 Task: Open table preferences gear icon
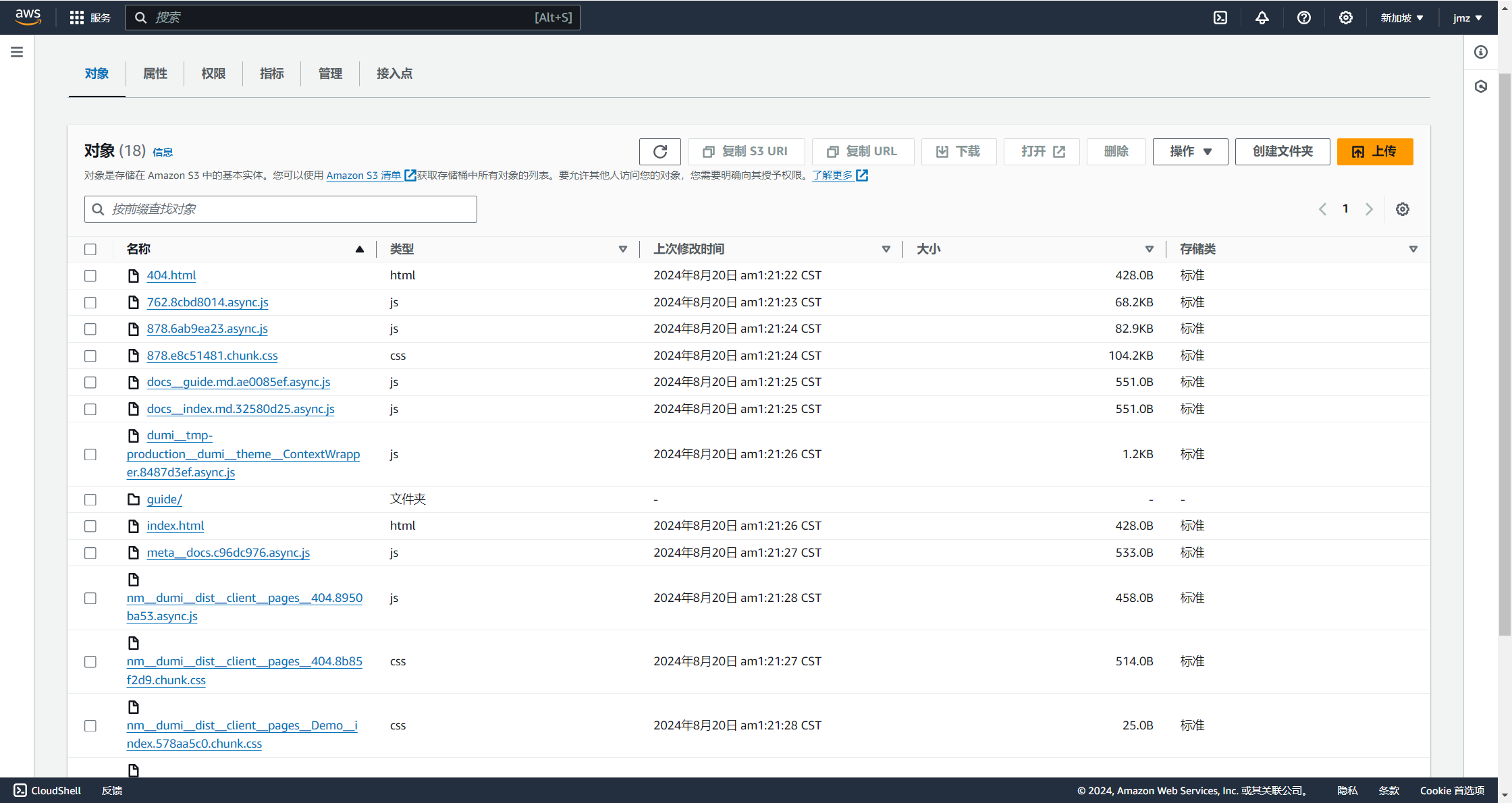[x=1403, y=209]
